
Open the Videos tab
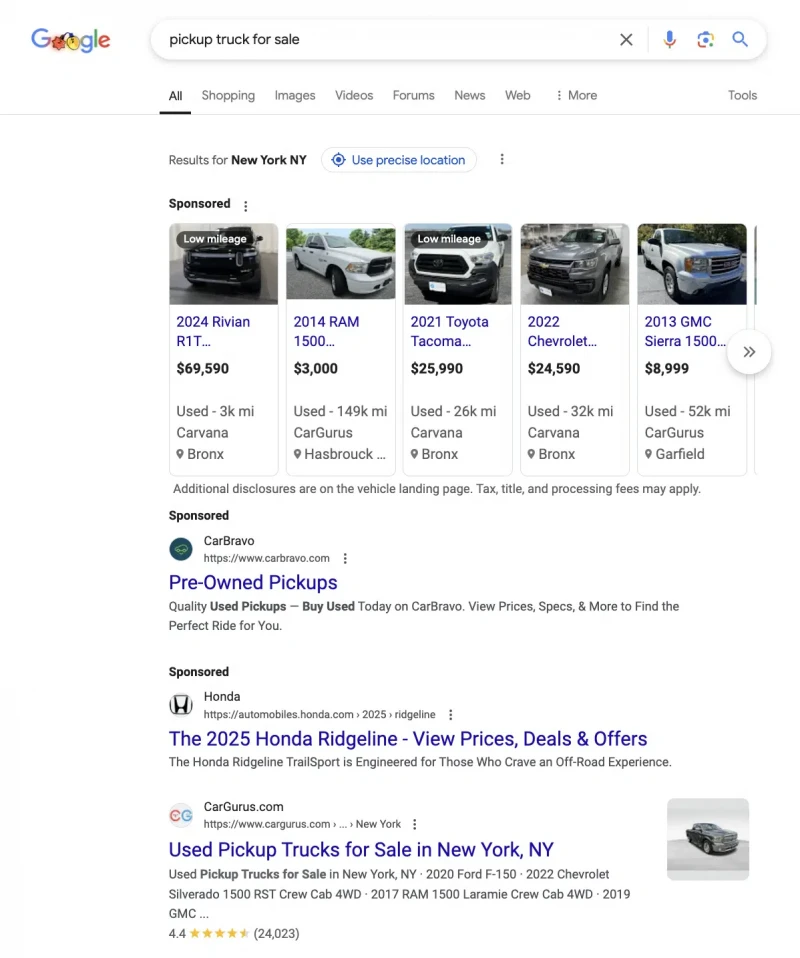pos(354,95)
